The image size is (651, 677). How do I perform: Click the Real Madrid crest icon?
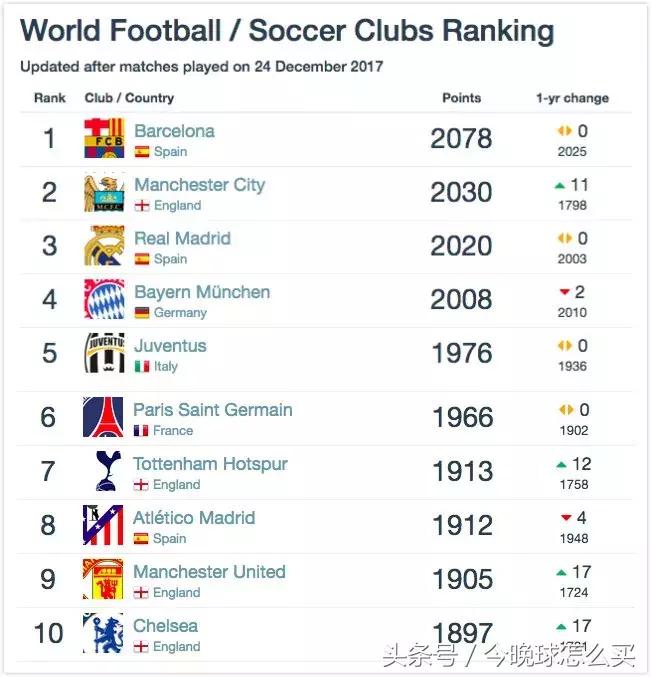coord(104,247)
